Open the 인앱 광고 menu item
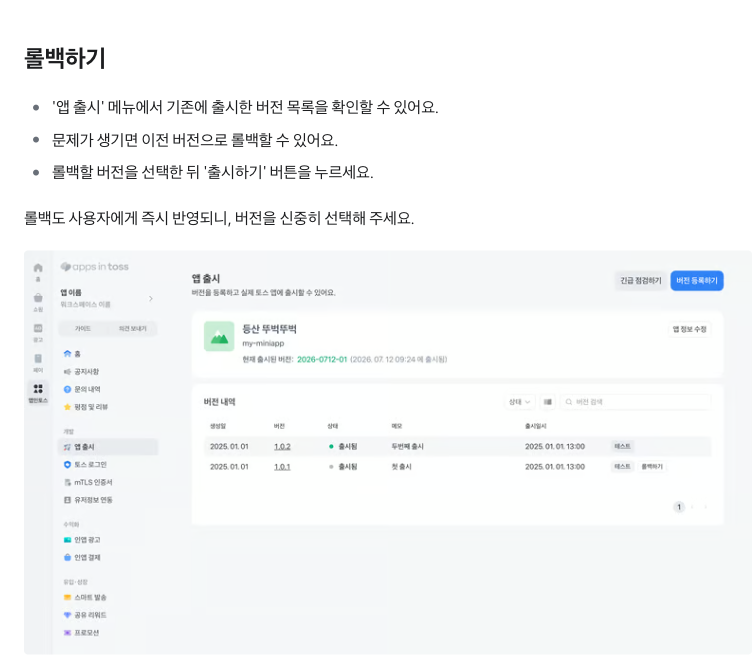This screenshot has width=753, height=661. pyautogui.click(x=87, y=540)
